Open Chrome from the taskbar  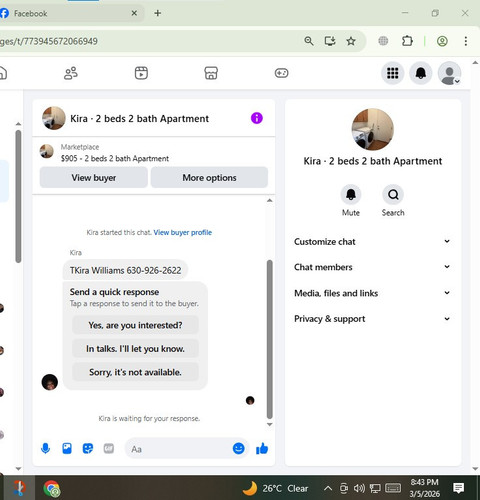[x=51, y=488]
